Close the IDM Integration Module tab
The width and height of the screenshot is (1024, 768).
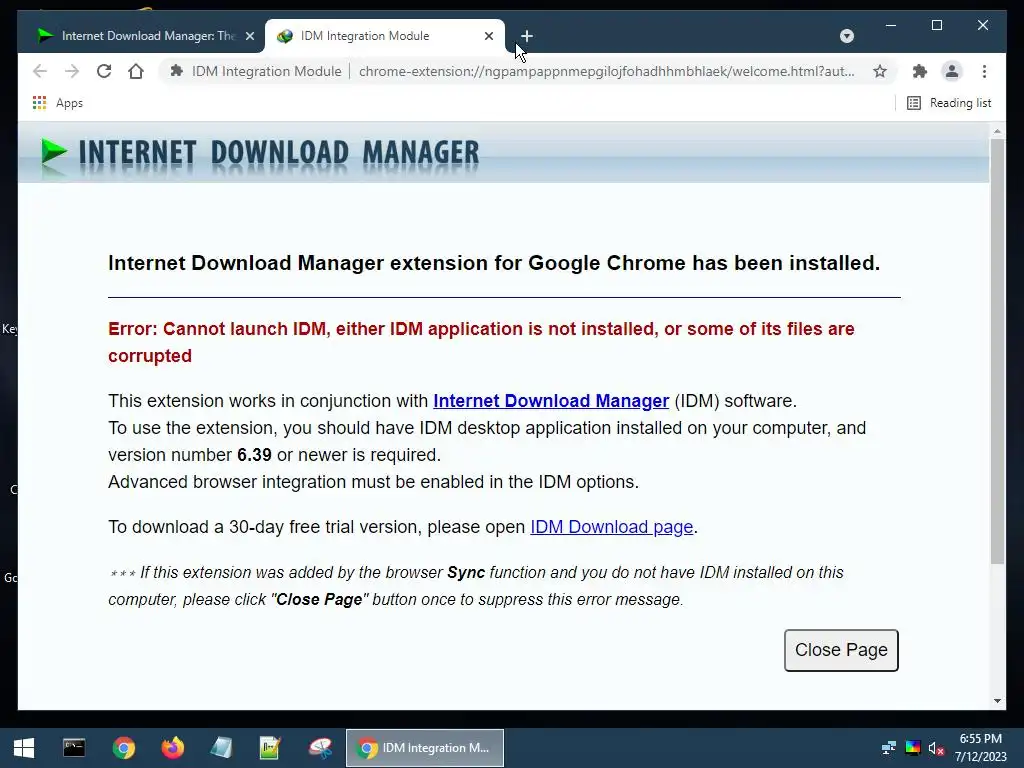[488, 36]
